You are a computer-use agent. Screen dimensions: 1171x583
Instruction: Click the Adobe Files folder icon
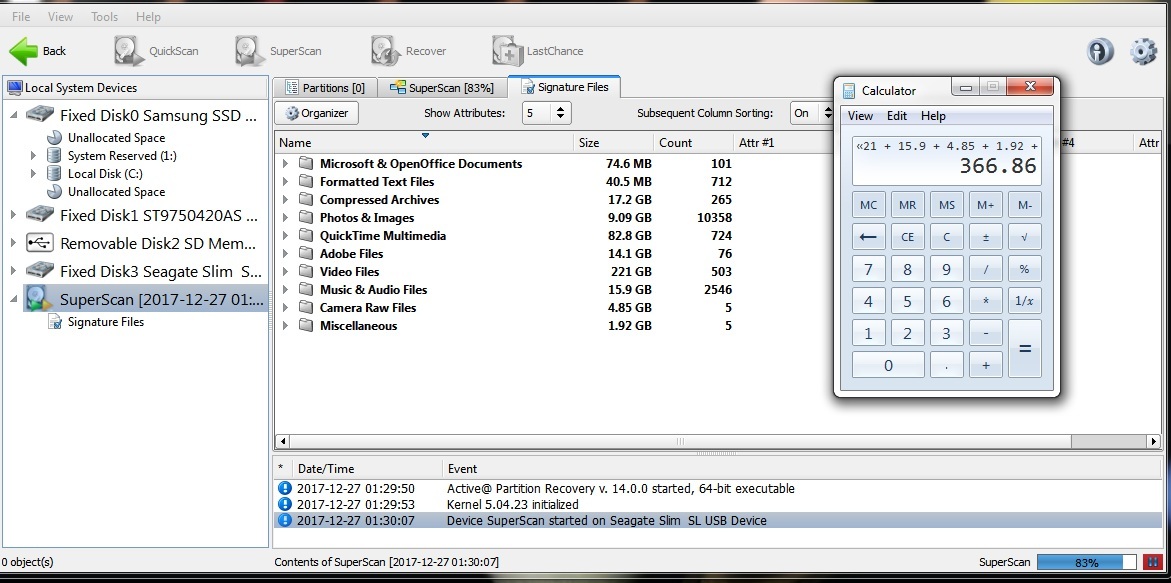[x=305, y=253]
